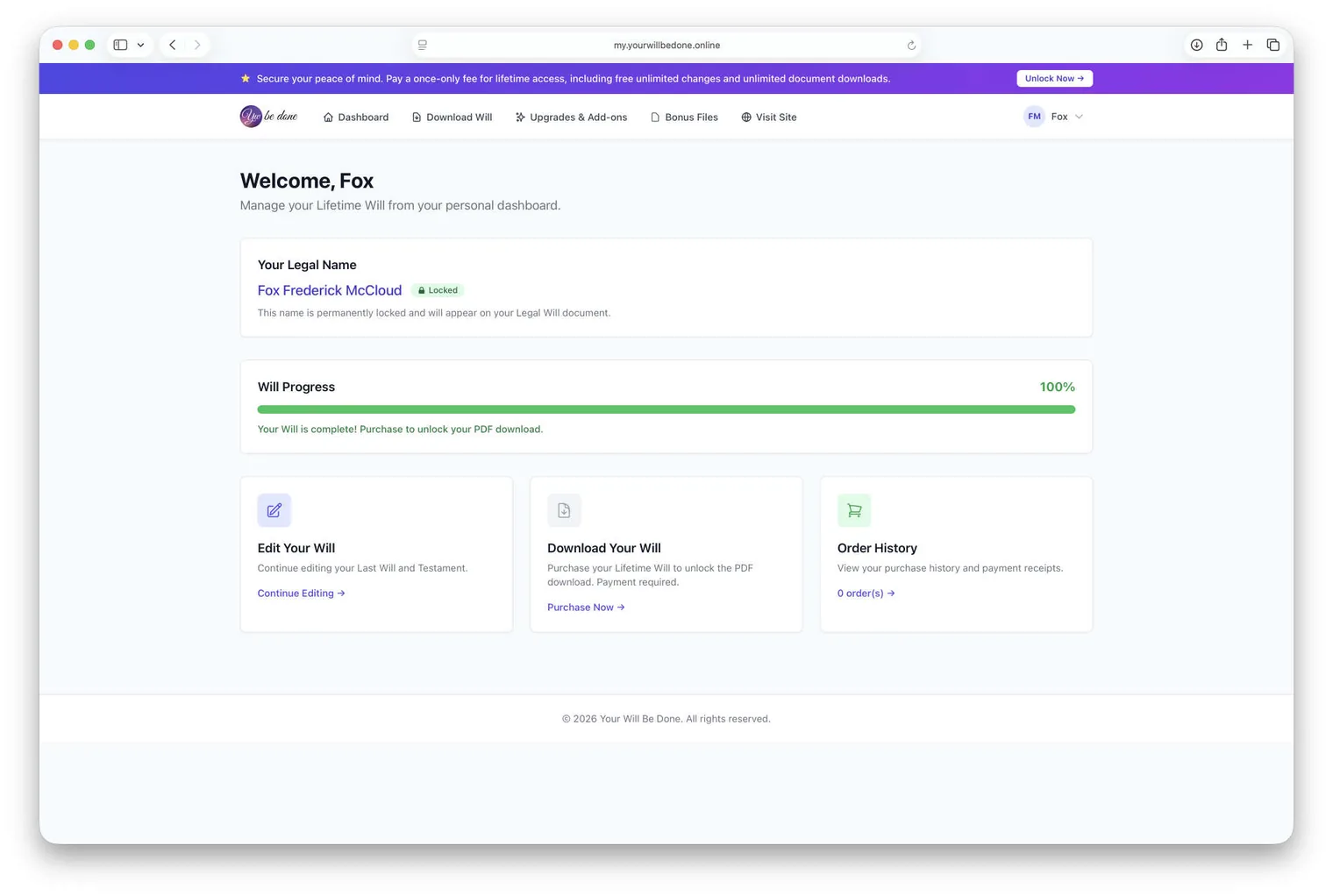Reload the page with the refresh icon
This screenshot has width=1333, height=896.
tap(911, 46)
